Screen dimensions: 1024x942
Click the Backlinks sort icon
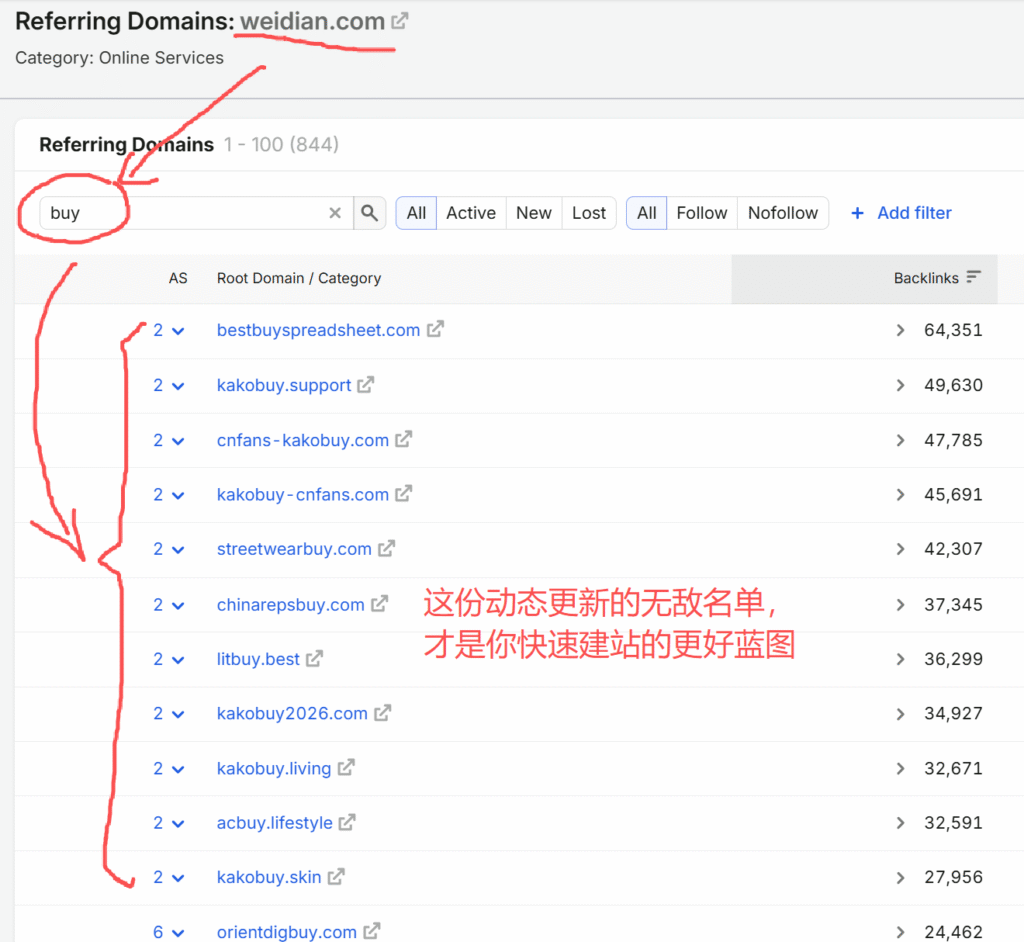[x=974, y=277]
